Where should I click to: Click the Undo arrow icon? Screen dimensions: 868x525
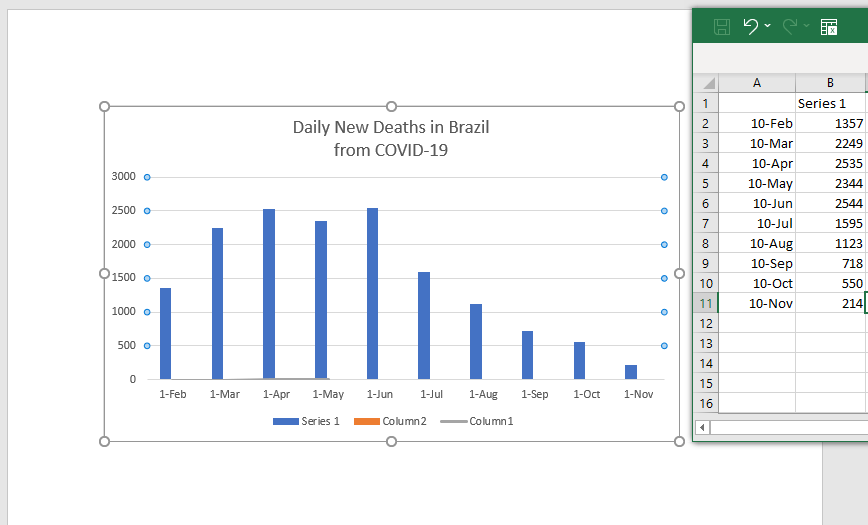point(751,26)
